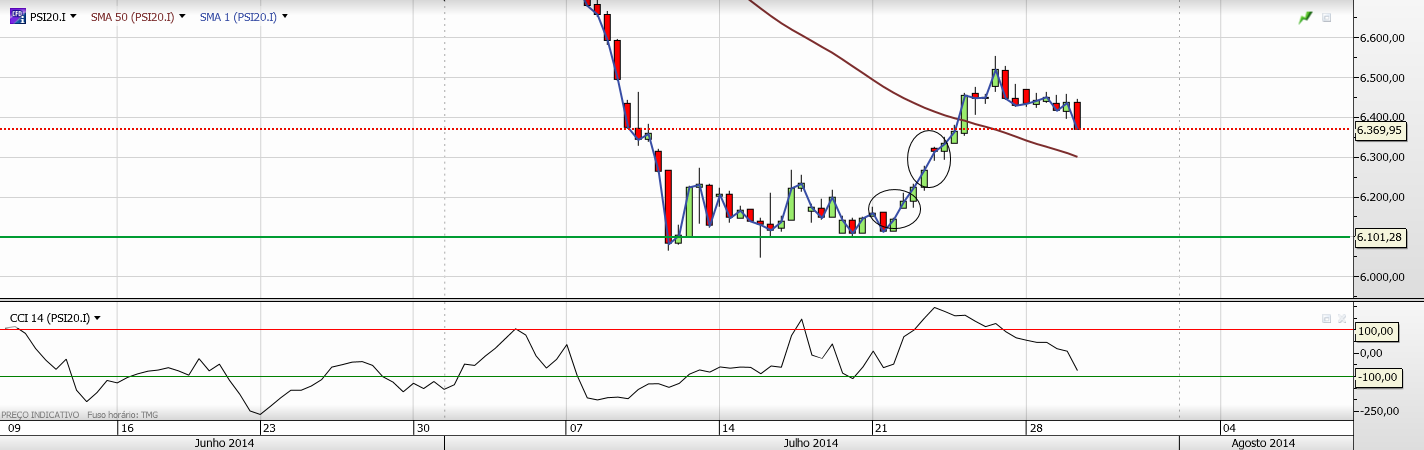Screen dimensions: 1424x450
Task: Click the 6.500,00 price axis label
Action: [1380, 78]
